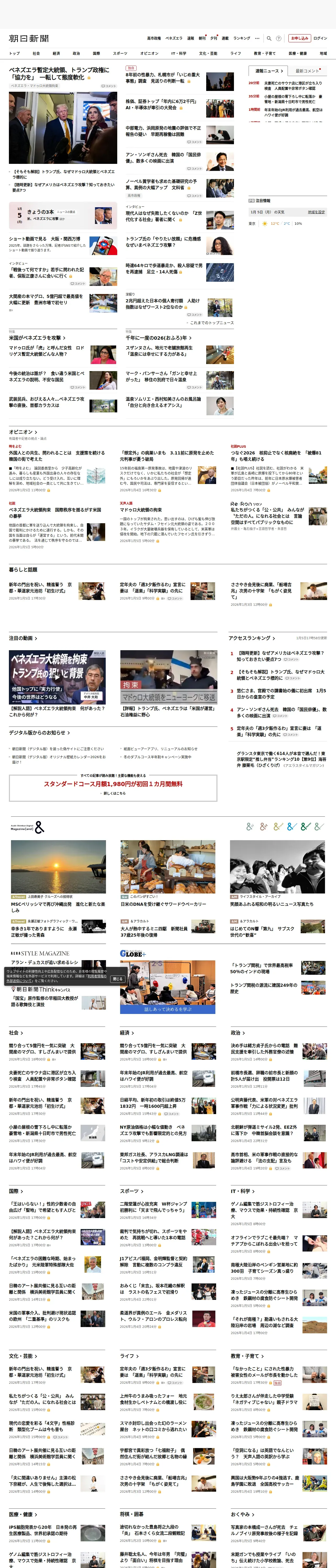Viewport: 336px width, 1568px height.
Task: Expand the アクセスランキング section heading
Action: [x=251, y=638]
